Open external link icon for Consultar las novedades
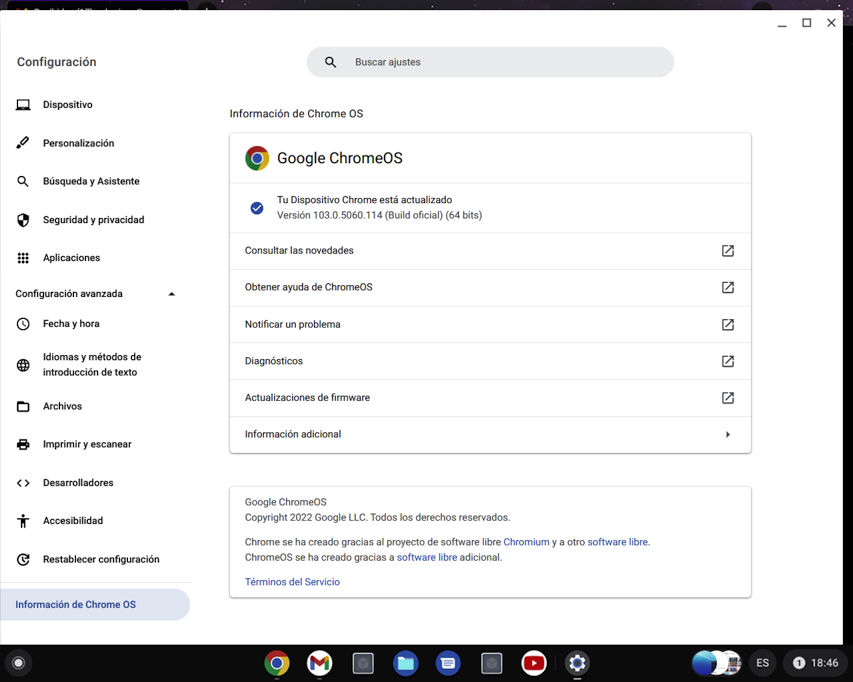Viewport: 853px width, 682px height. click(x=728, y=251)
